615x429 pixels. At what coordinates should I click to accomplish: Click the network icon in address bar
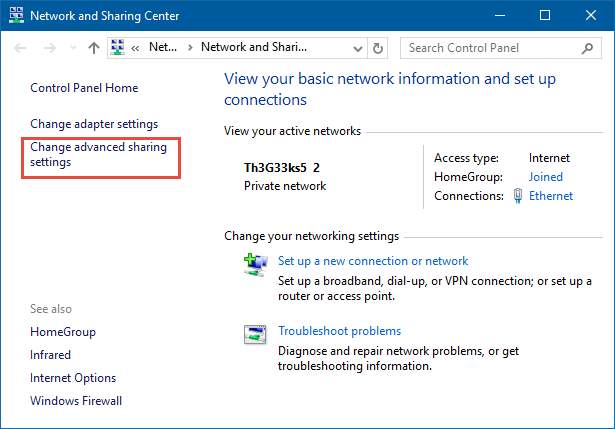click(117, 47)
